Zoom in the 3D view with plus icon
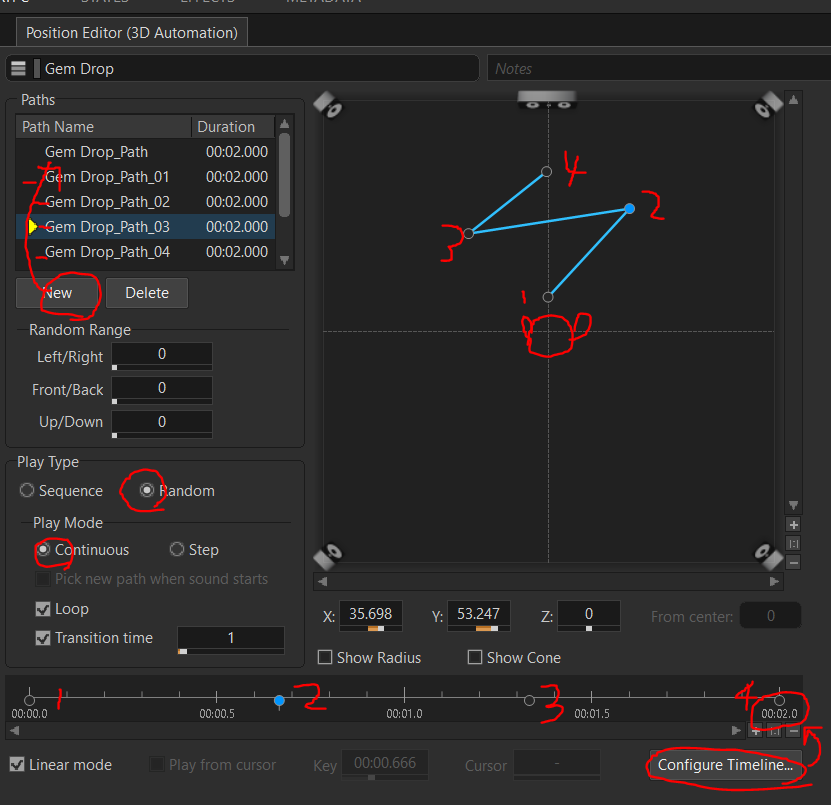Image resolution: width=831 pixels, height=805 pixels. 793,525
